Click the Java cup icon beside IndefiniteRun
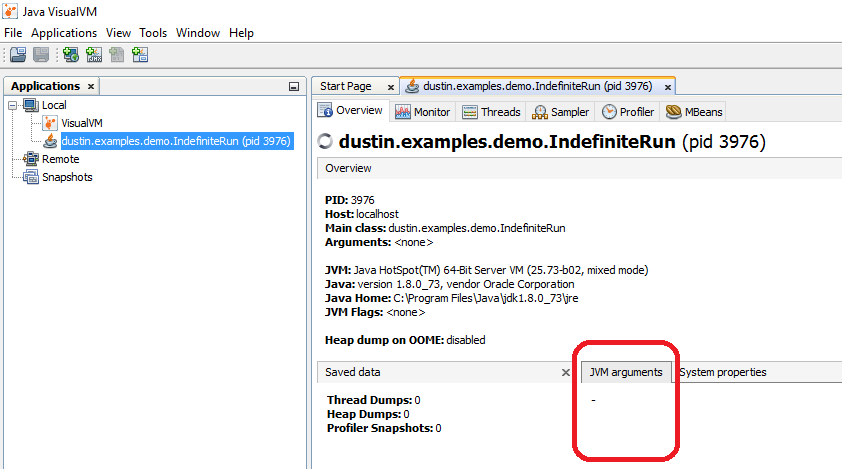Image resolution: width=842 pixels, height=469 pixels. 50,141
